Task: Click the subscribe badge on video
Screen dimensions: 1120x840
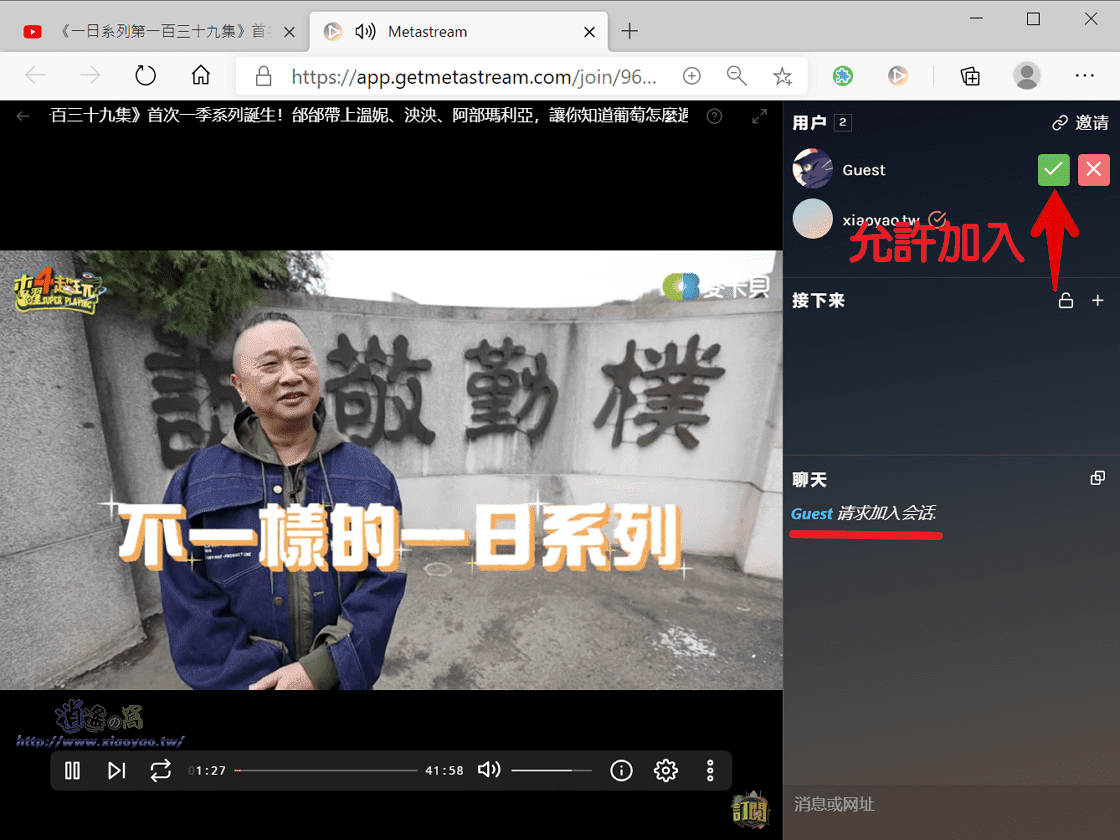Action: tap(750, 810)
